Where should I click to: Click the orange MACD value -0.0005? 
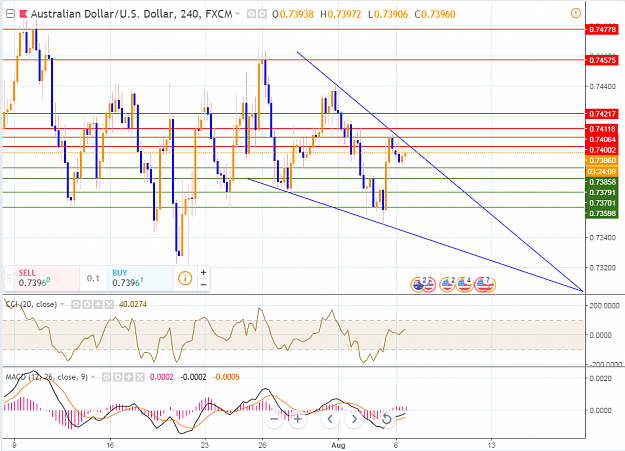coord(226,377)
